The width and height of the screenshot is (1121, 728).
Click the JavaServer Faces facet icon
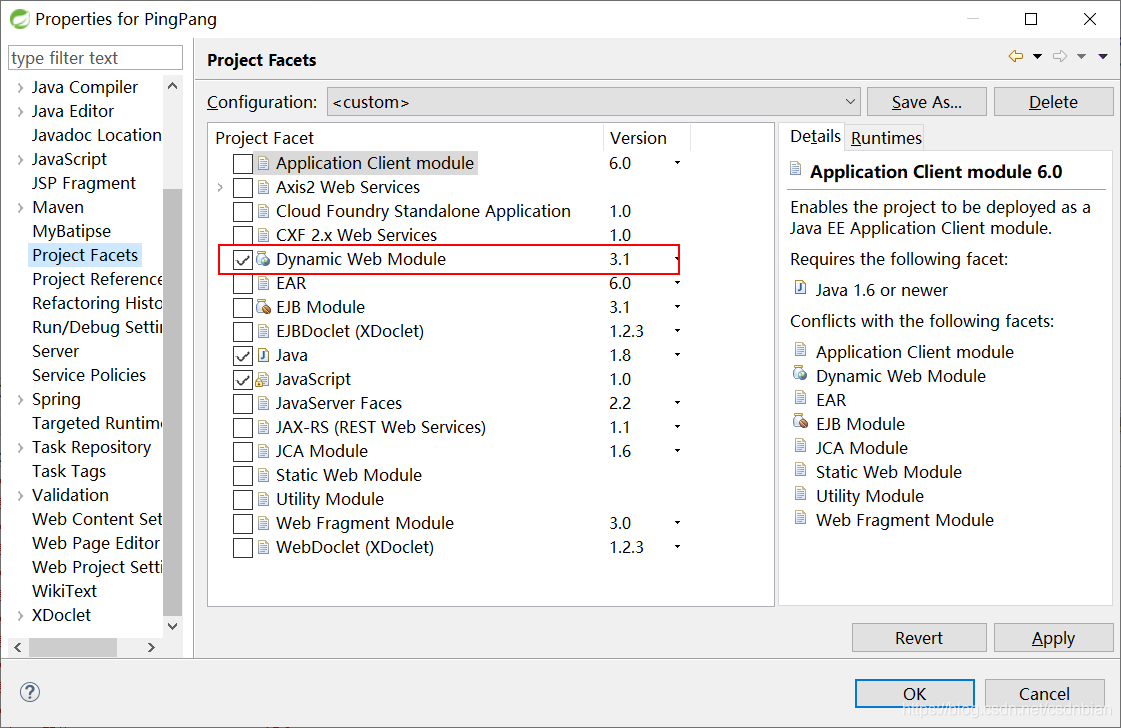point(263,403)
